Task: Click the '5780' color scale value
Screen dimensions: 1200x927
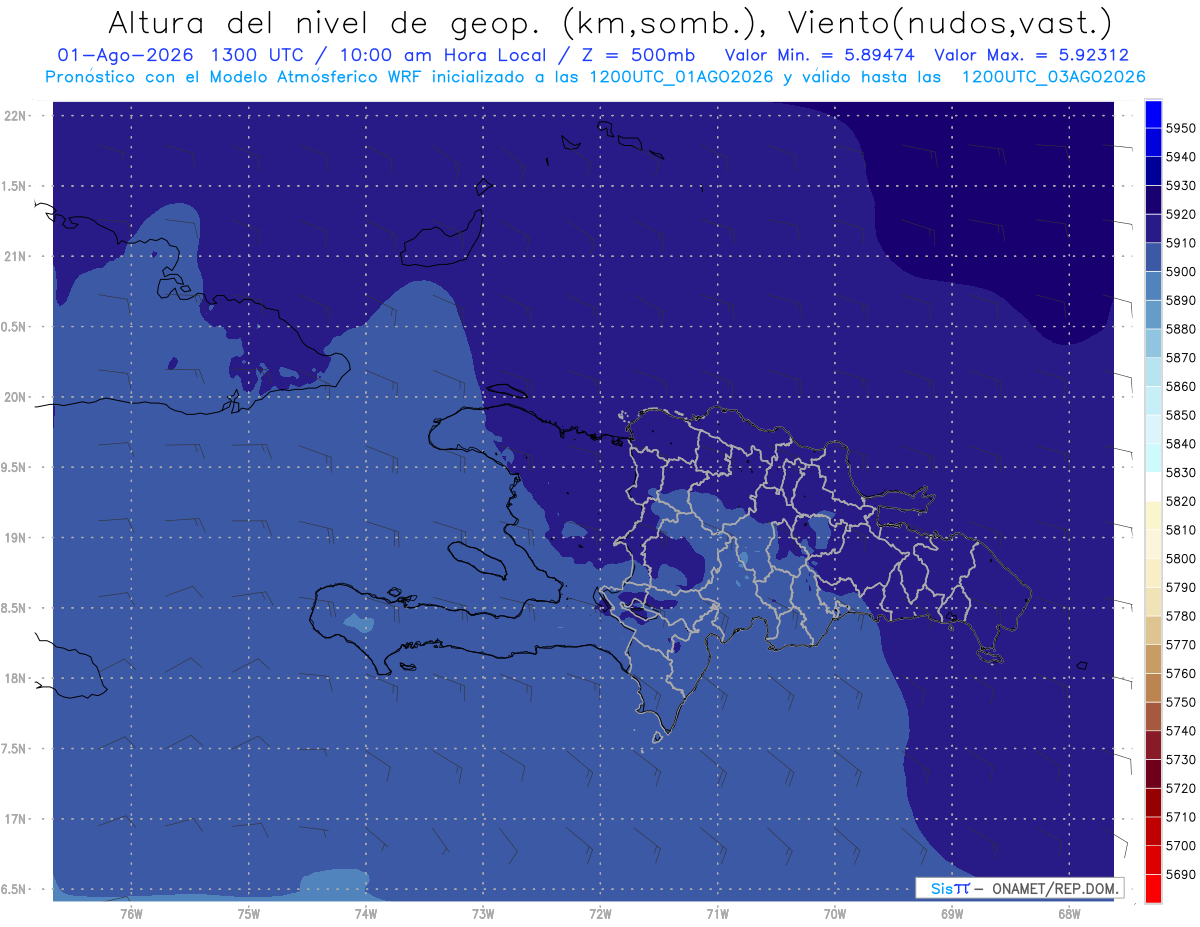Action: [x=1180, y=616]
